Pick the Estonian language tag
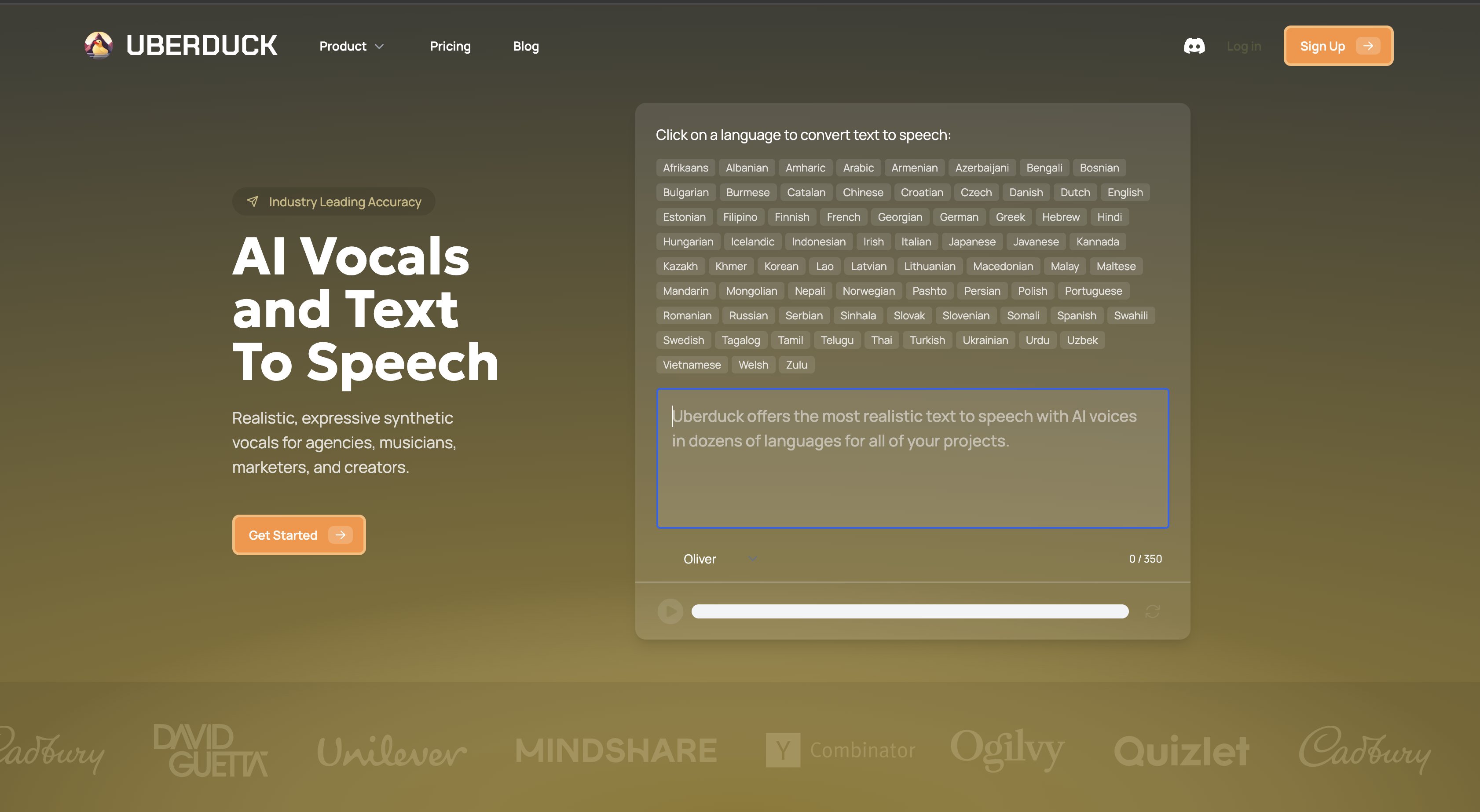This screenshot has width=1480, height=812. 684,217
